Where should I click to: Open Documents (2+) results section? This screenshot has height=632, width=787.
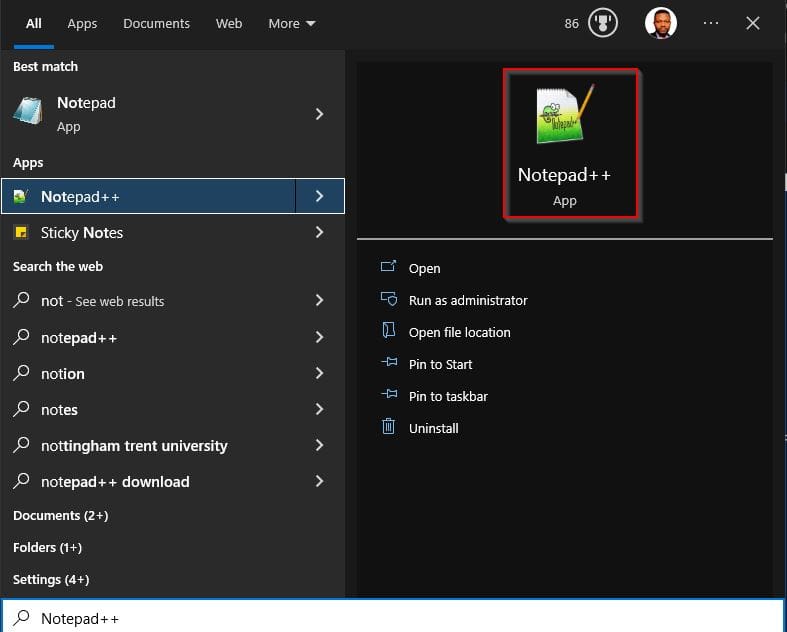61,516
